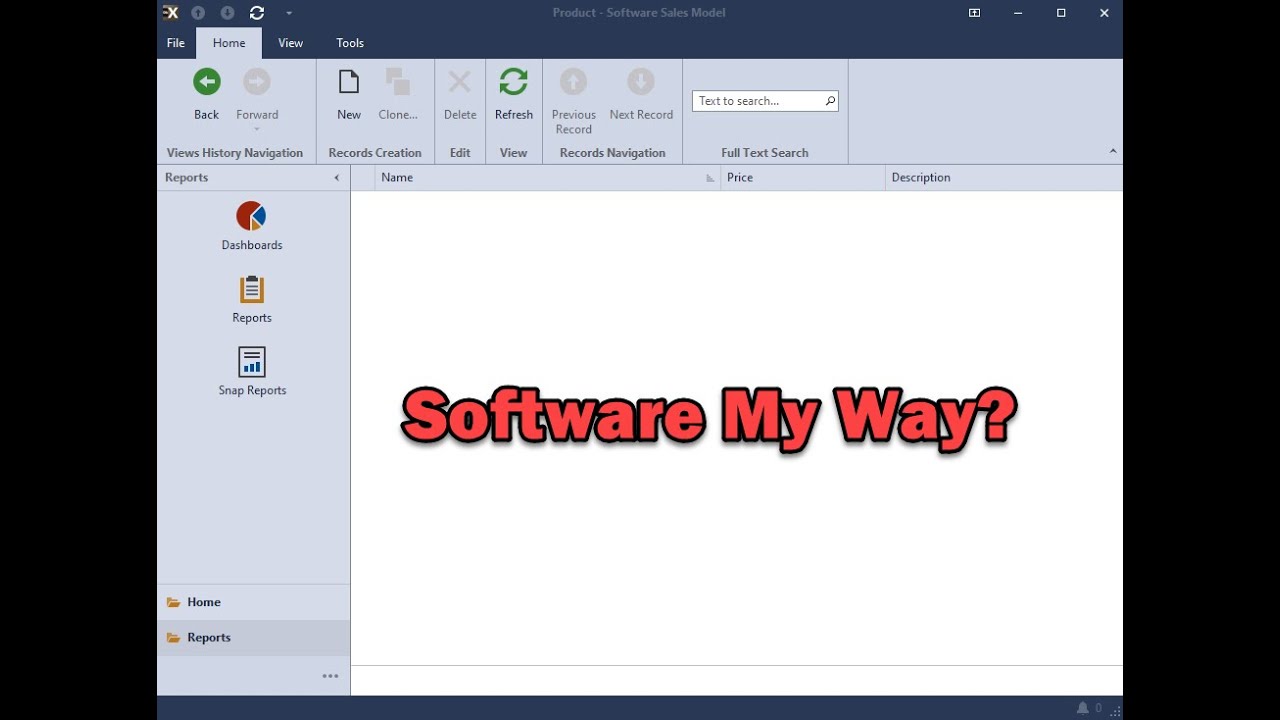This screenshot has height=720, width=1280.
Task: Open Reports with the clipboard icon
Action: [x=252, y=299]
